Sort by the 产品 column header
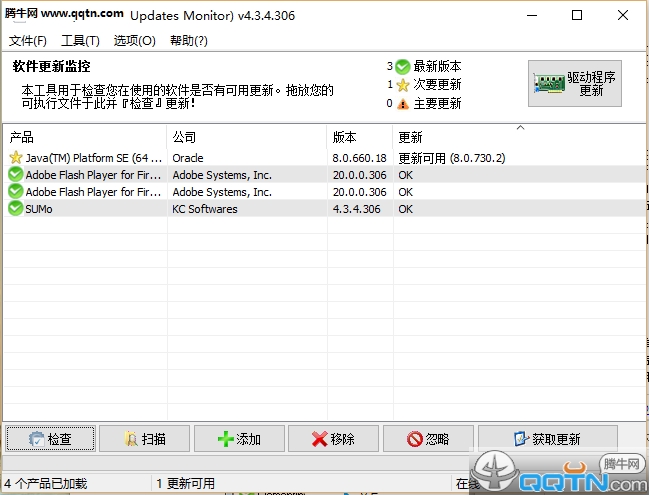Viewport: 649px width, 495px height. (85, 137)
